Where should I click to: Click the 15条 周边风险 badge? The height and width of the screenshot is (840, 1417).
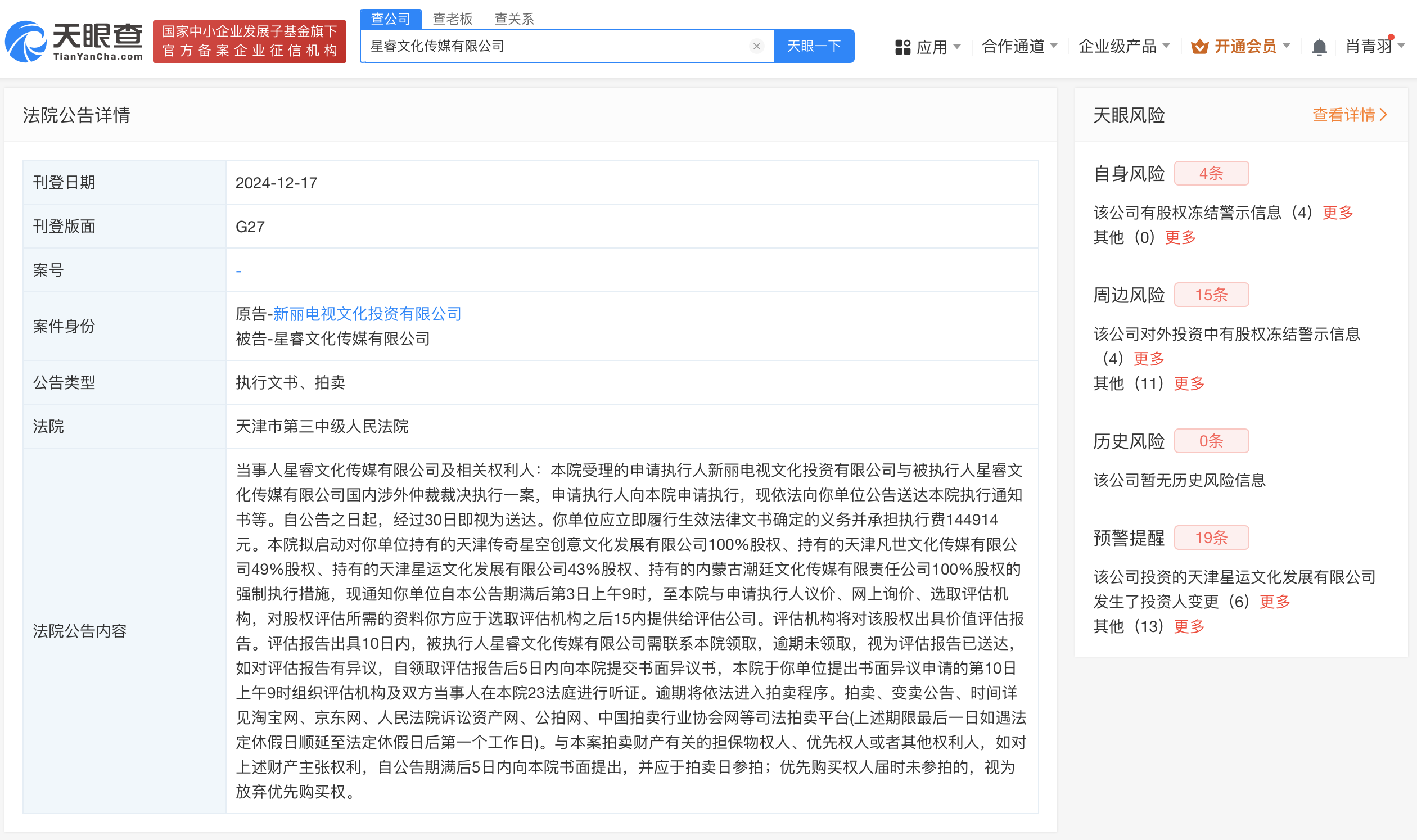[x=1211, y=295]
